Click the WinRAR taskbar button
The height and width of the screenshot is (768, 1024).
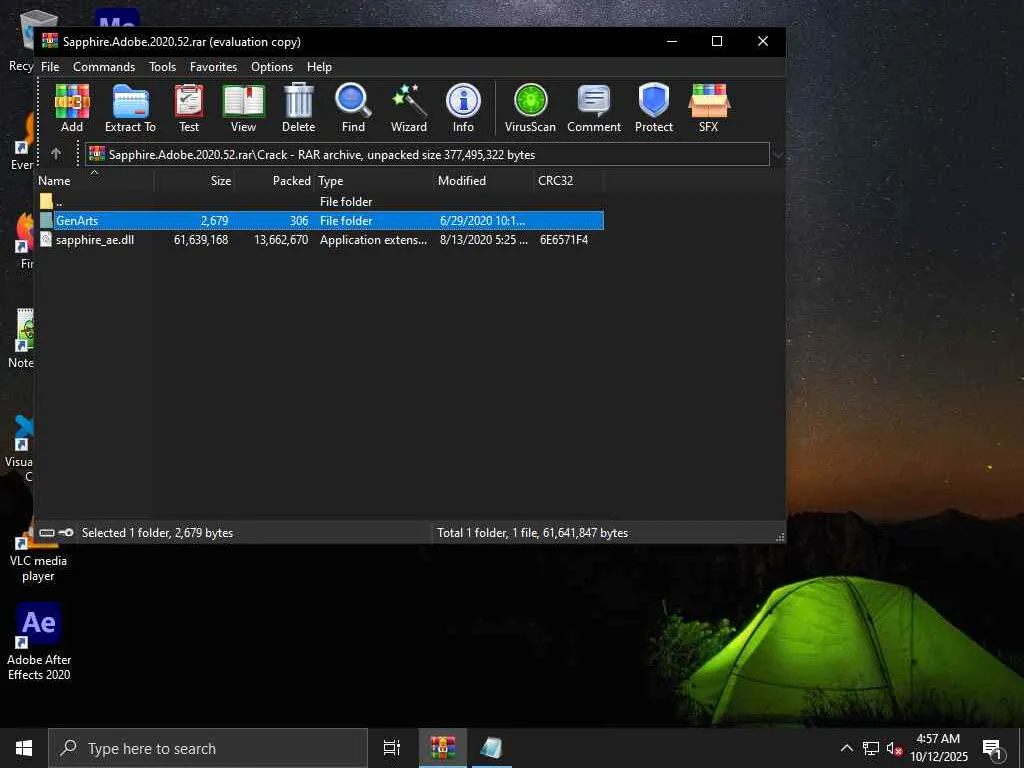click(x=443, y=748)
